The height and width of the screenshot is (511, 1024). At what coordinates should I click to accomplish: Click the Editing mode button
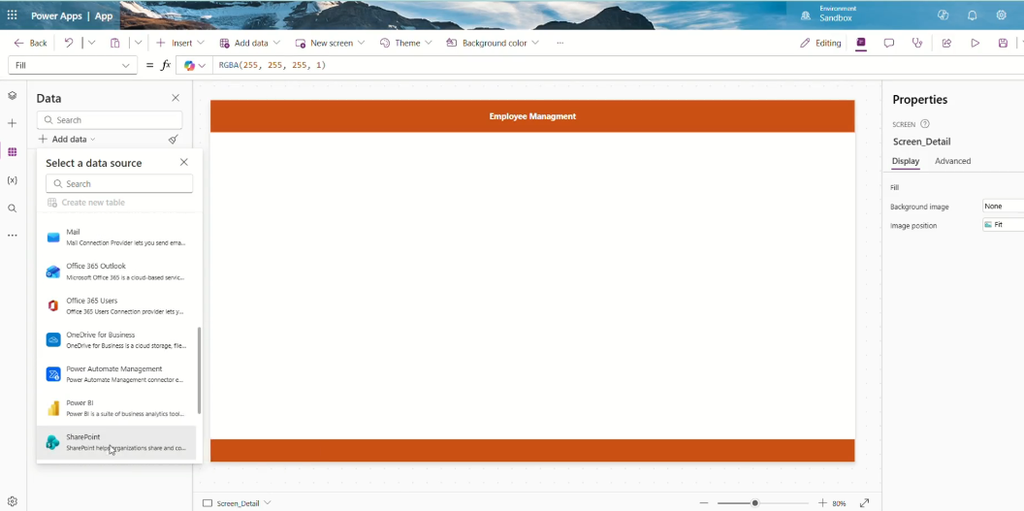tap(821, 43)
